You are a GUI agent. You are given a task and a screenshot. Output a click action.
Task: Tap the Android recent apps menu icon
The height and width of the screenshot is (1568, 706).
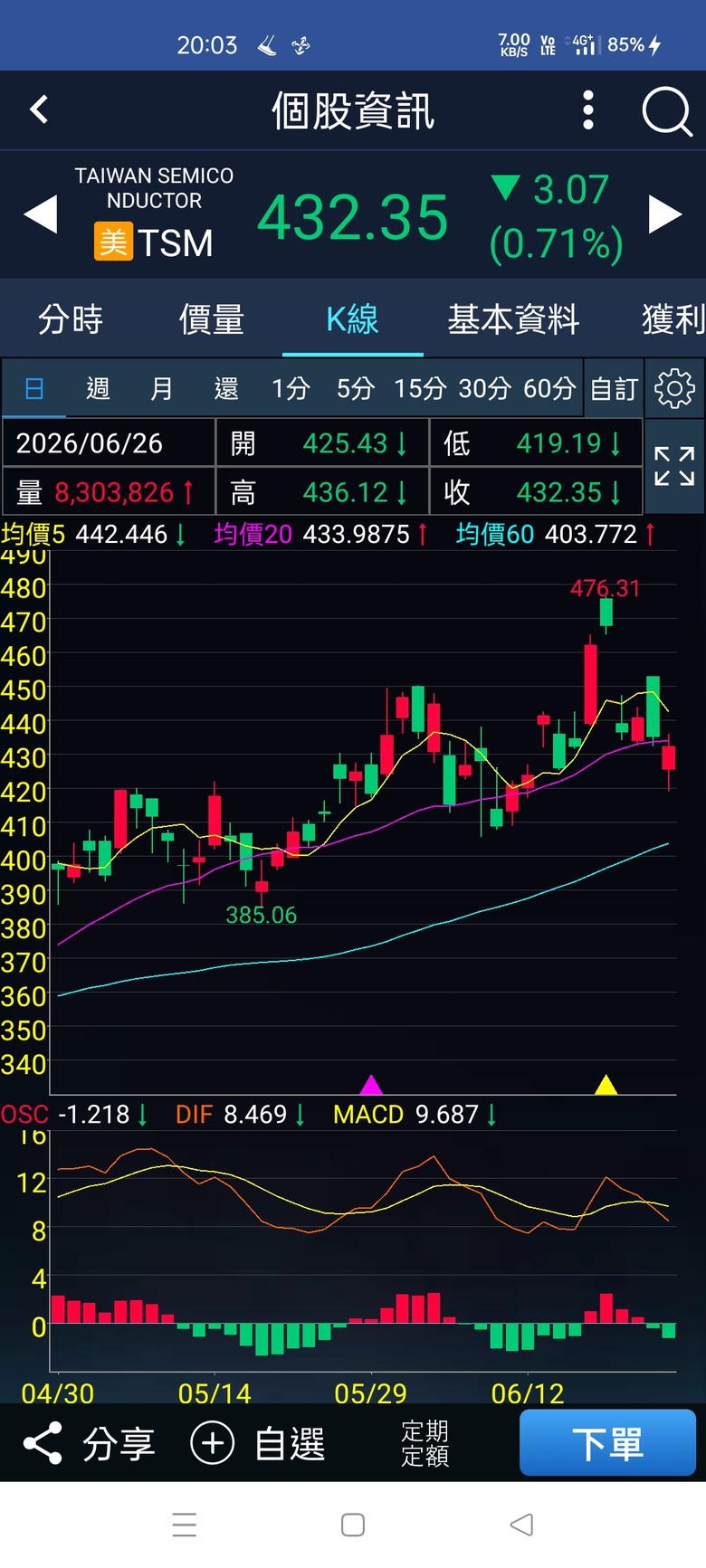[x=185, y=1525]
